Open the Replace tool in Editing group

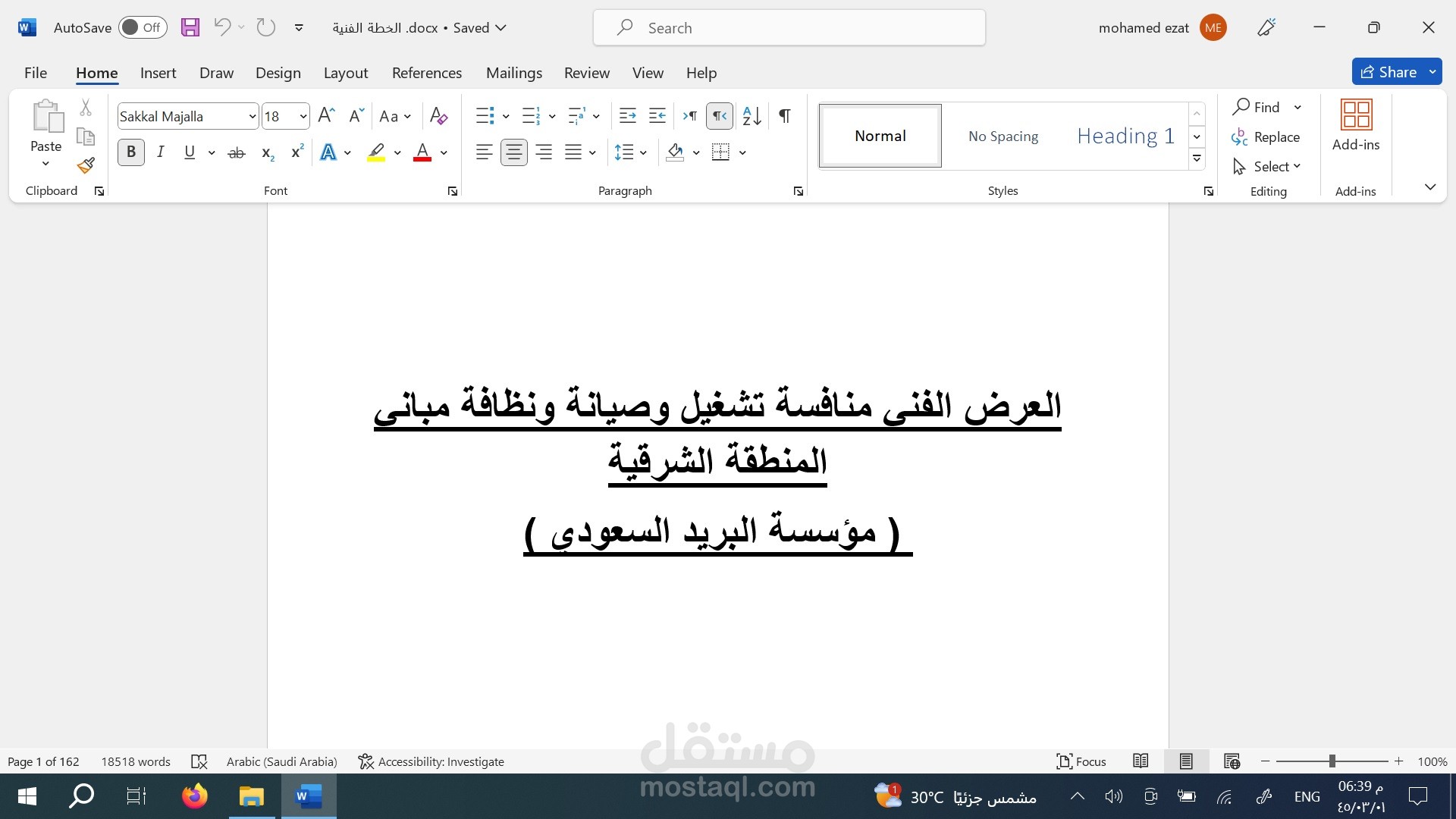pyautogui.click(x=1276, y=137)
